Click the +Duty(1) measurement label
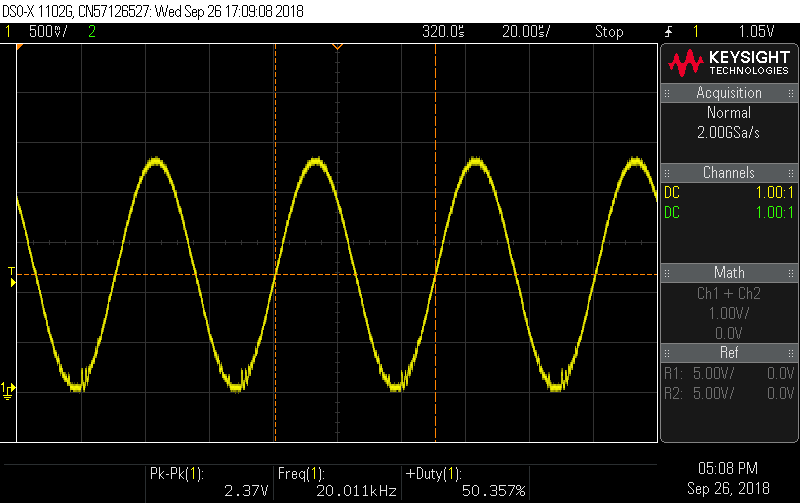This screenshot has height=503, width=800. [x=433, y=474]
